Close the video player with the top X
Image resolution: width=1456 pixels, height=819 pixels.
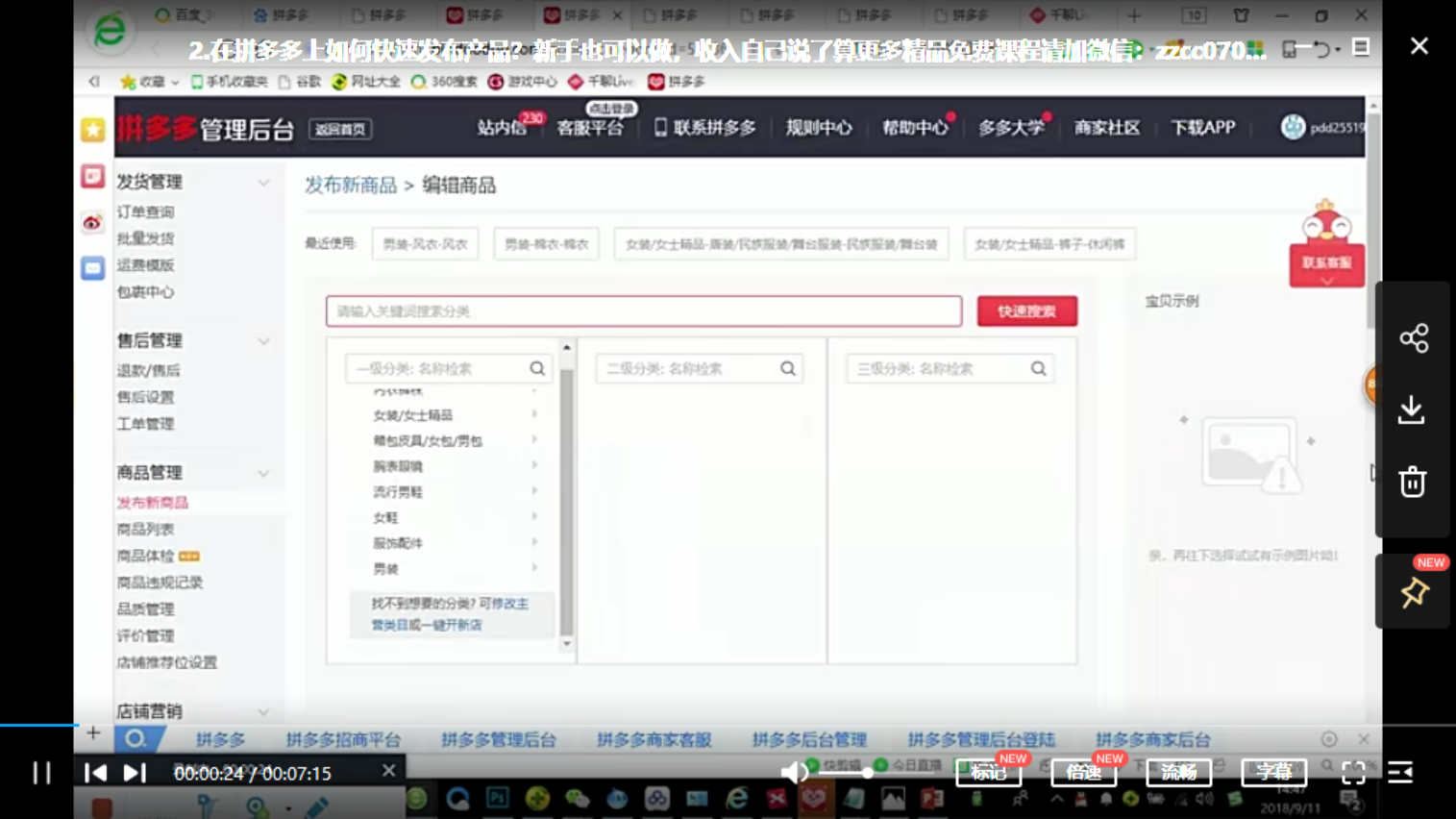click(1419, 46)
